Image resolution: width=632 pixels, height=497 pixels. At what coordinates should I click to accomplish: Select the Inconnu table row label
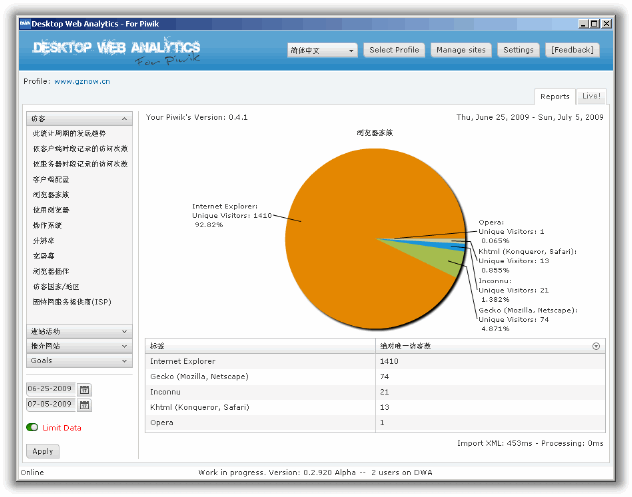tap(165, 392)
